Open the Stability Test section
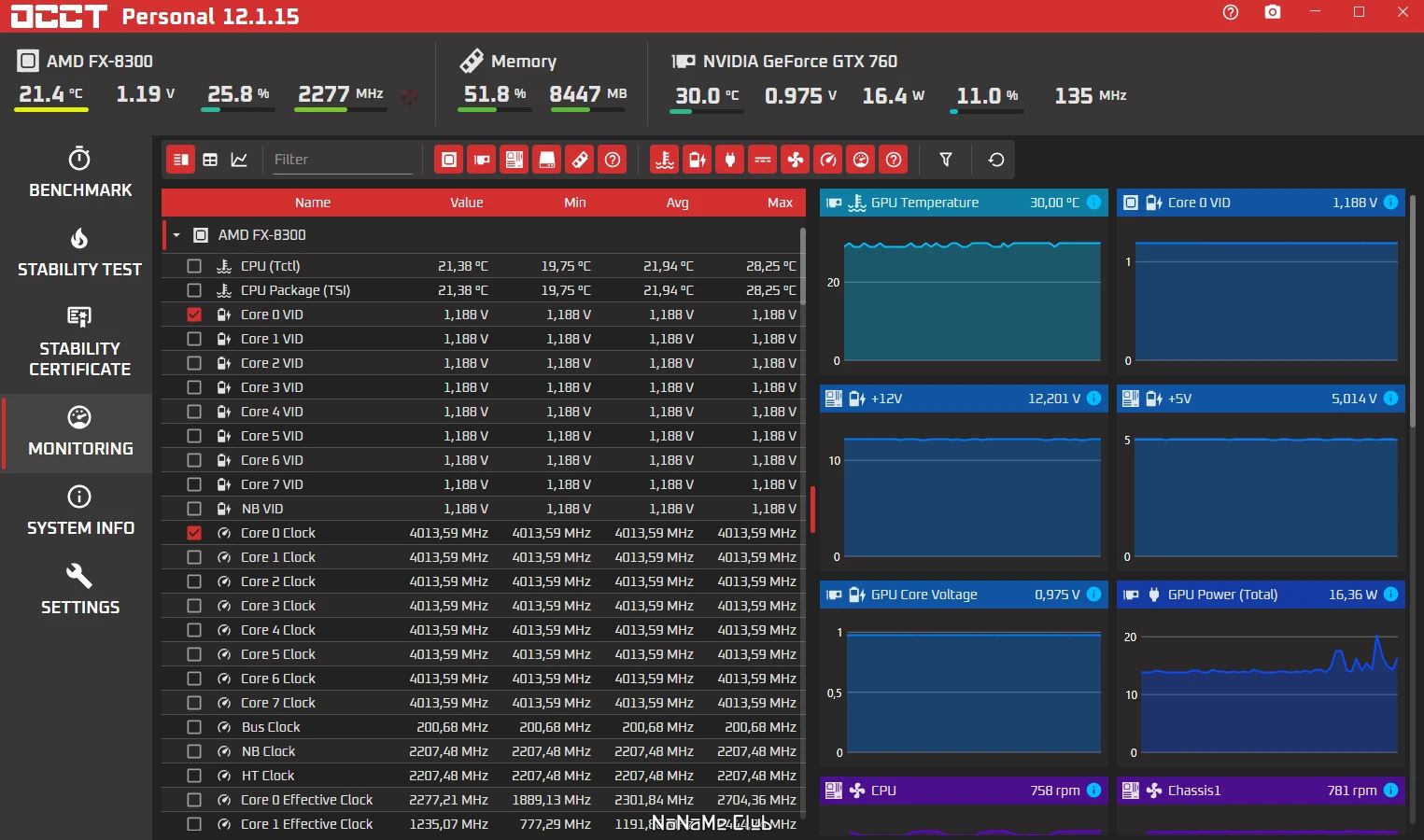This screenshot has width=1424, height=840. click(x=79, y=252)
